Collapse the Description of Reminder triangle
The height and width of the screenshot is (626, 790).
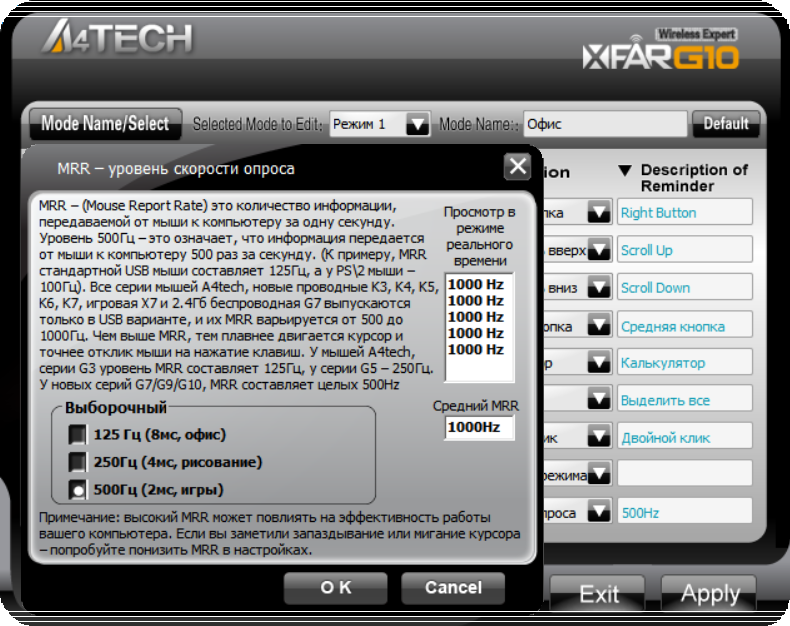coord(625,171)
